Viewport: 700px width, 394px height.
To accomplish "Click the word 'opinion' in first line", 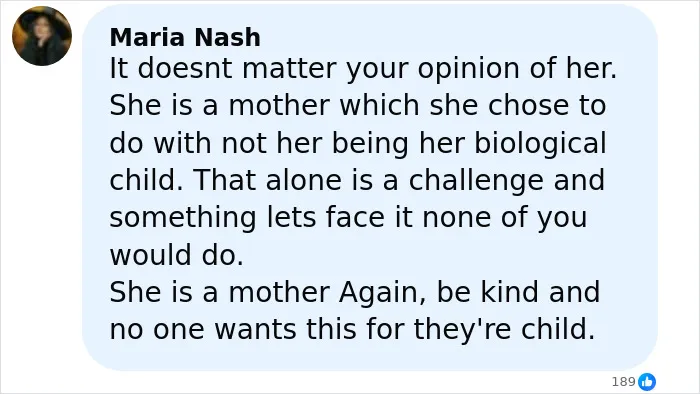I will pyautogui.click(x=468, y=70).
